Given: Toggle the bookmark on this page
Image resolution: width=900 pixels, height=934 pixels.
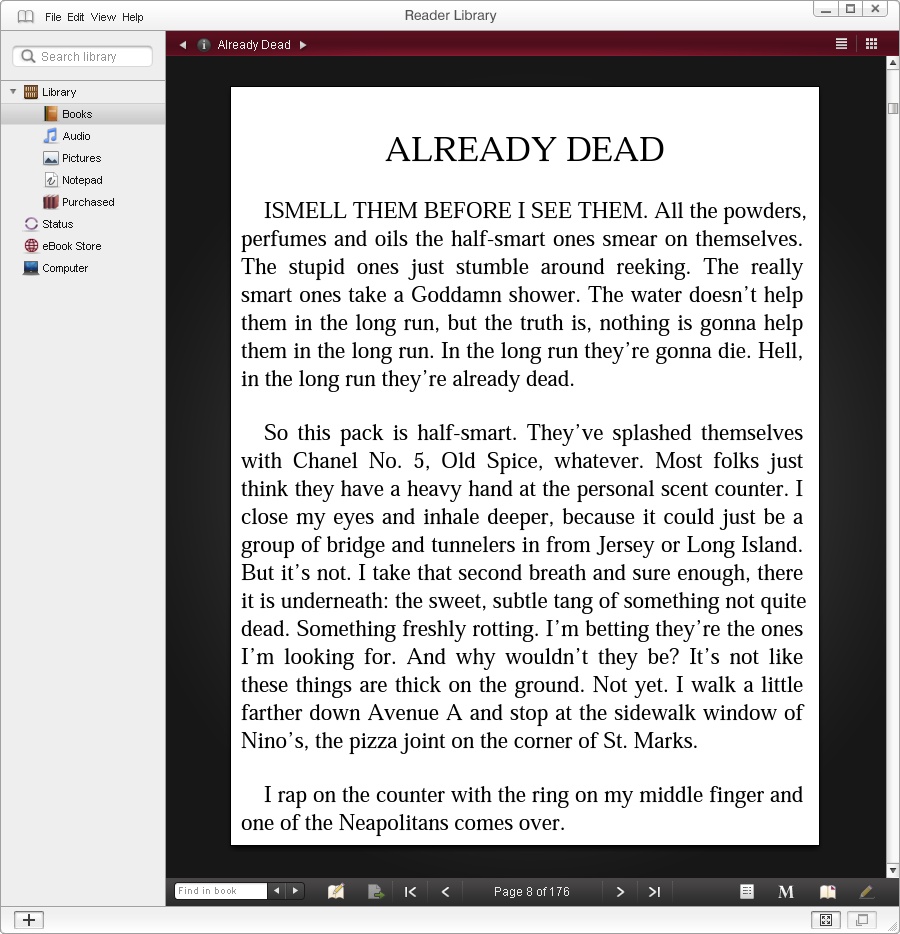Looking at the screenshot, I should (x=827, y=892).
